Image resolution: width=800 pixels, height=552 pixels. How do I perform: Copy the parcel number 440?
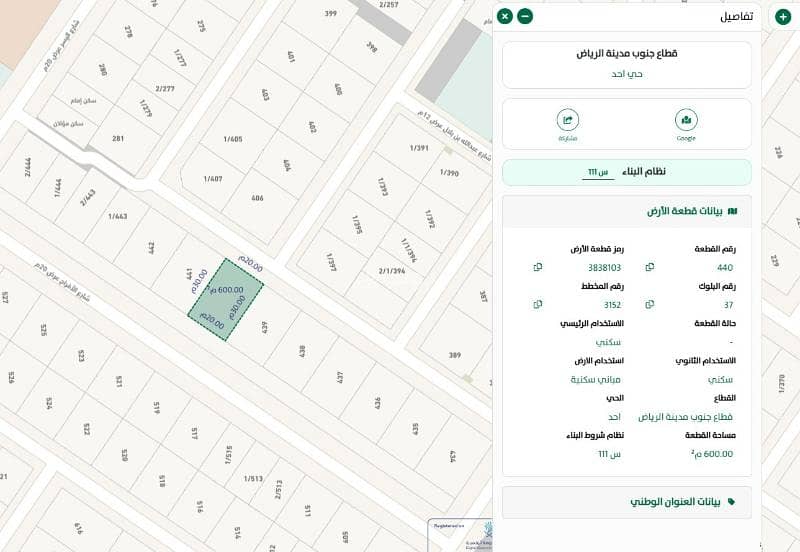pos(650,267)
